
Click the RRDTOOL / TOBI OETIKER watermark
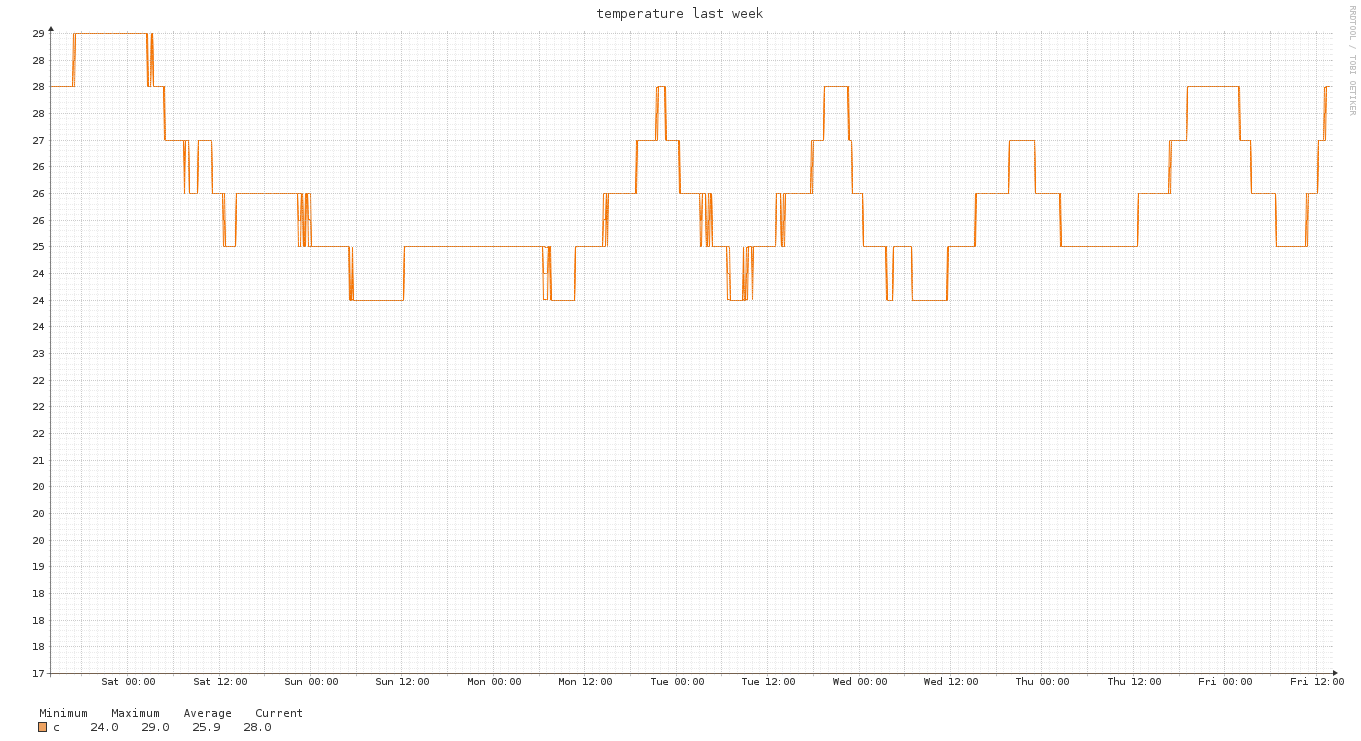[1352, 60]
